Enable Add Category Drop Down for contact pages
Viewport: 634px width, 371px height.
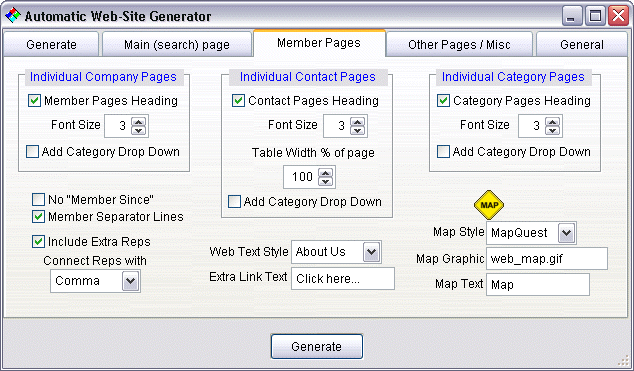(x=235, y=202)
